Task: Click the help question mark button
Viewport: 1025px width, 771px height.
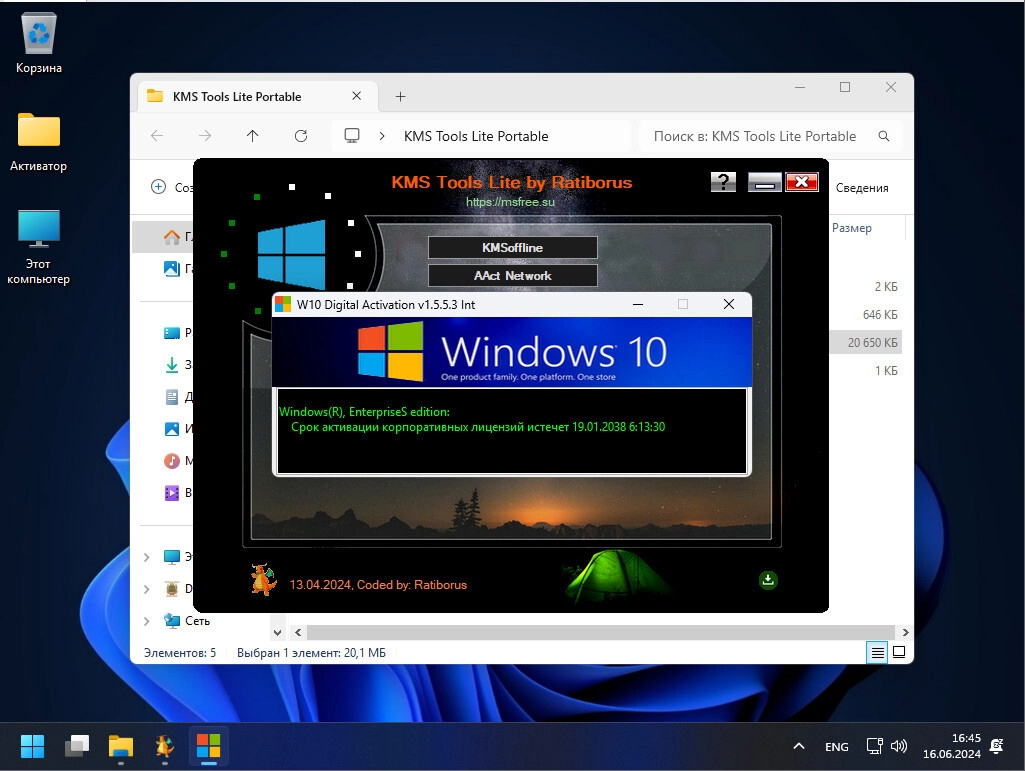Action: pos(723,181)
